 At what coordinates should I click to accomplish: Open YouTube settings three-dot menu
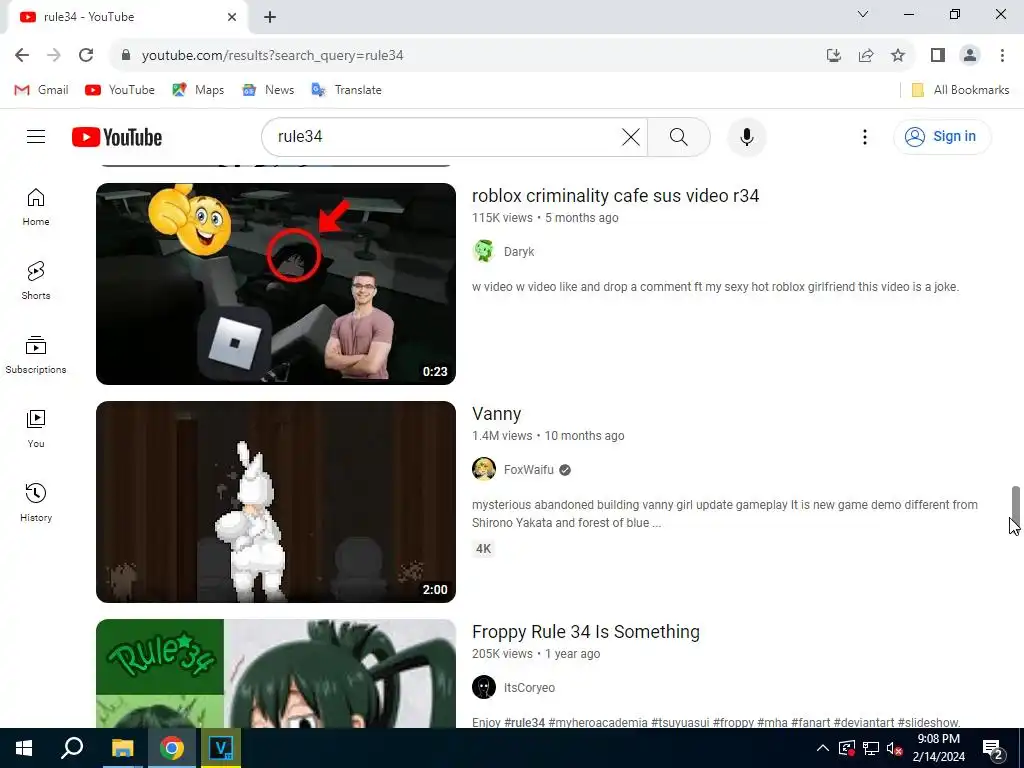coord(865,136)
